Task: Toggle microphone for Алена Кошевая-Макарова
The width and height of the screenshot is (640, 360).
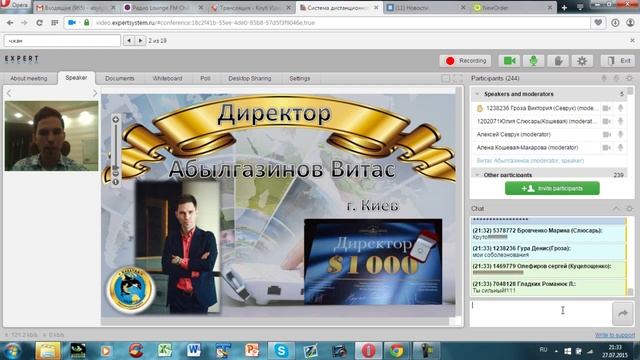Action: (x=620, y=147)
